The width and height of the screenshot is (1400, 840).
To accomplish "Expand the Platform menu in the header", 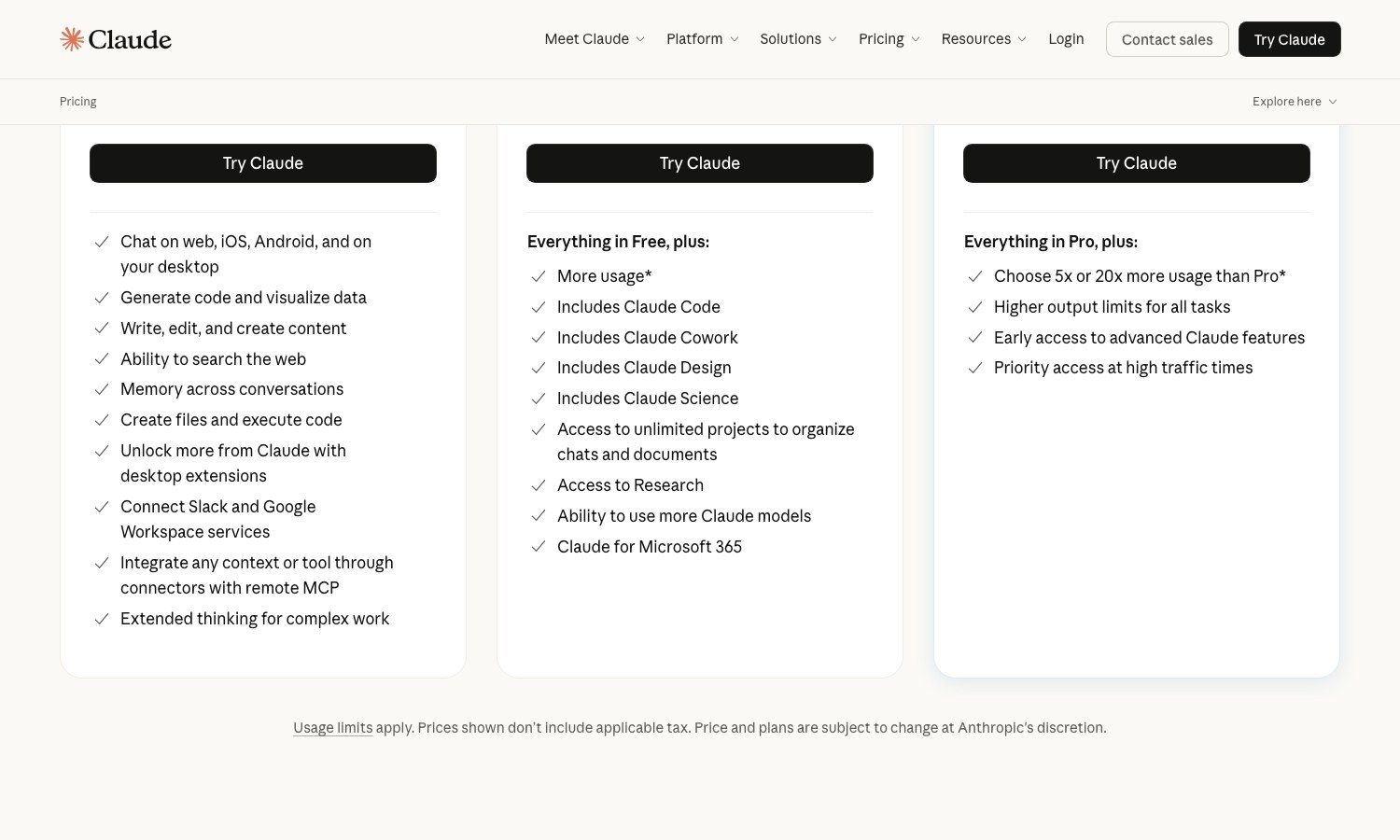I will click(x=703, y=39).
